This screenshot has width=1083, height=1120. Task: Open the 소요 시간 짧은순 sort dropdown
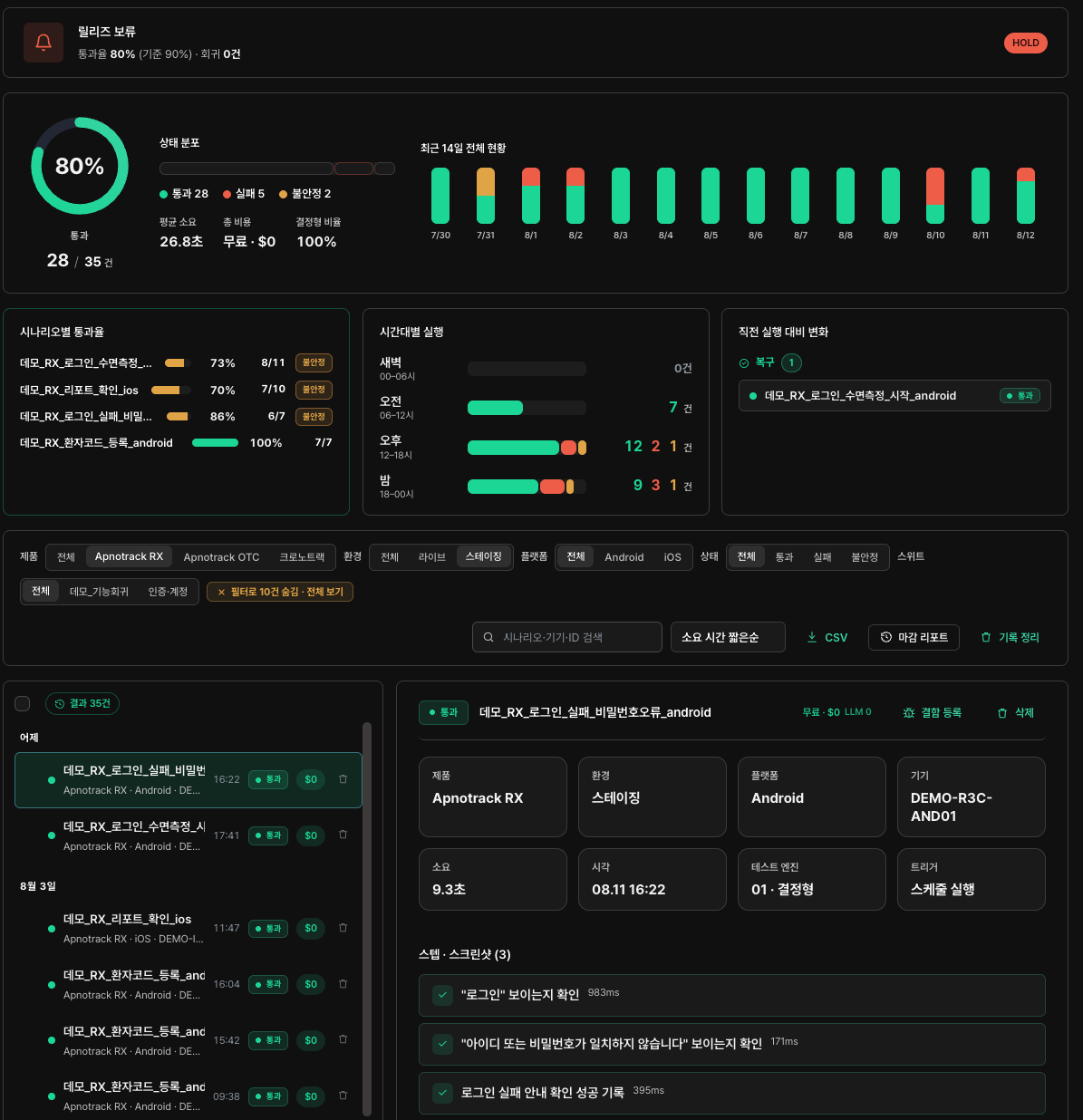(x=728, y=637)
